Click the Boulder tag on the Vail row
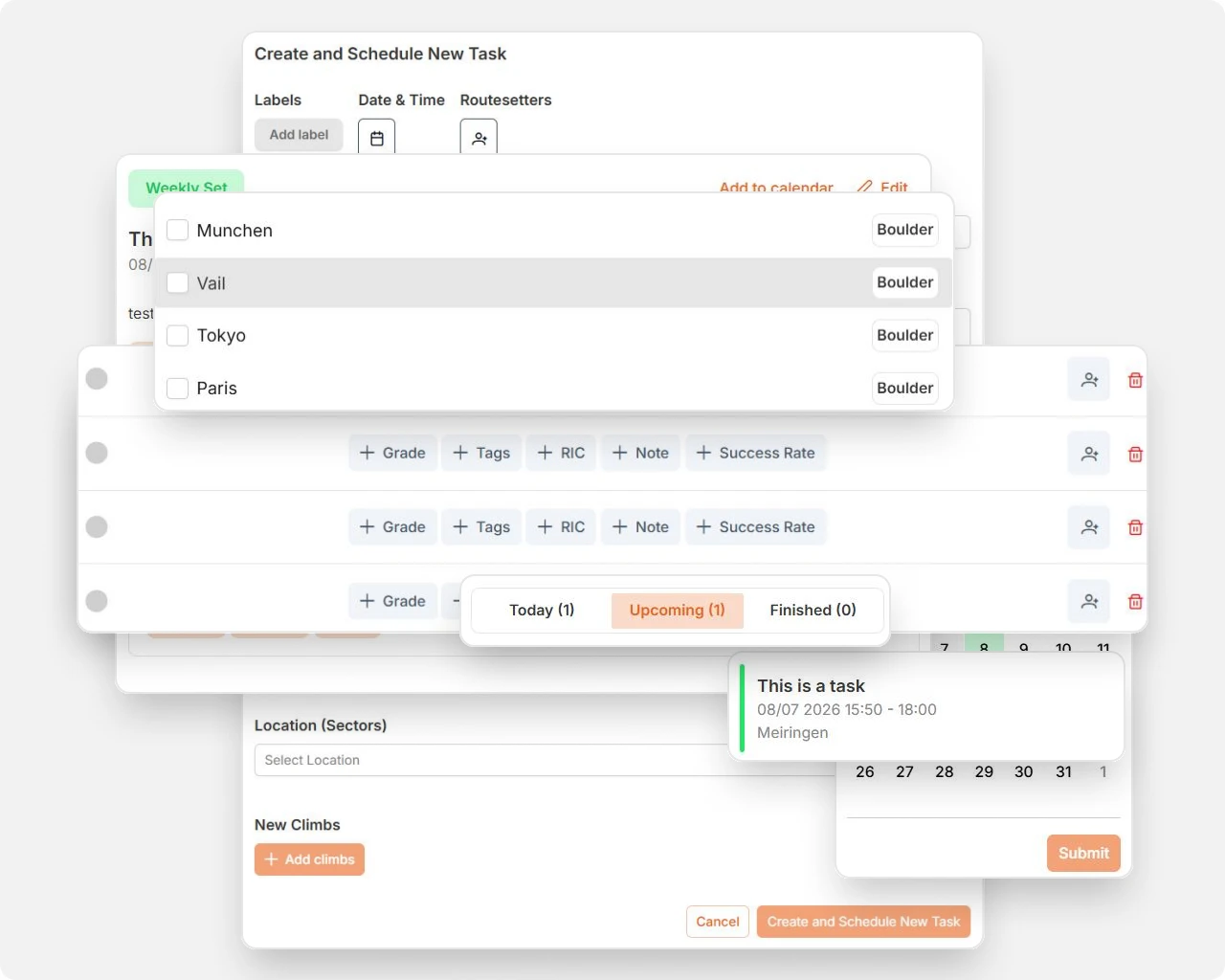 (x=904, y=282)
